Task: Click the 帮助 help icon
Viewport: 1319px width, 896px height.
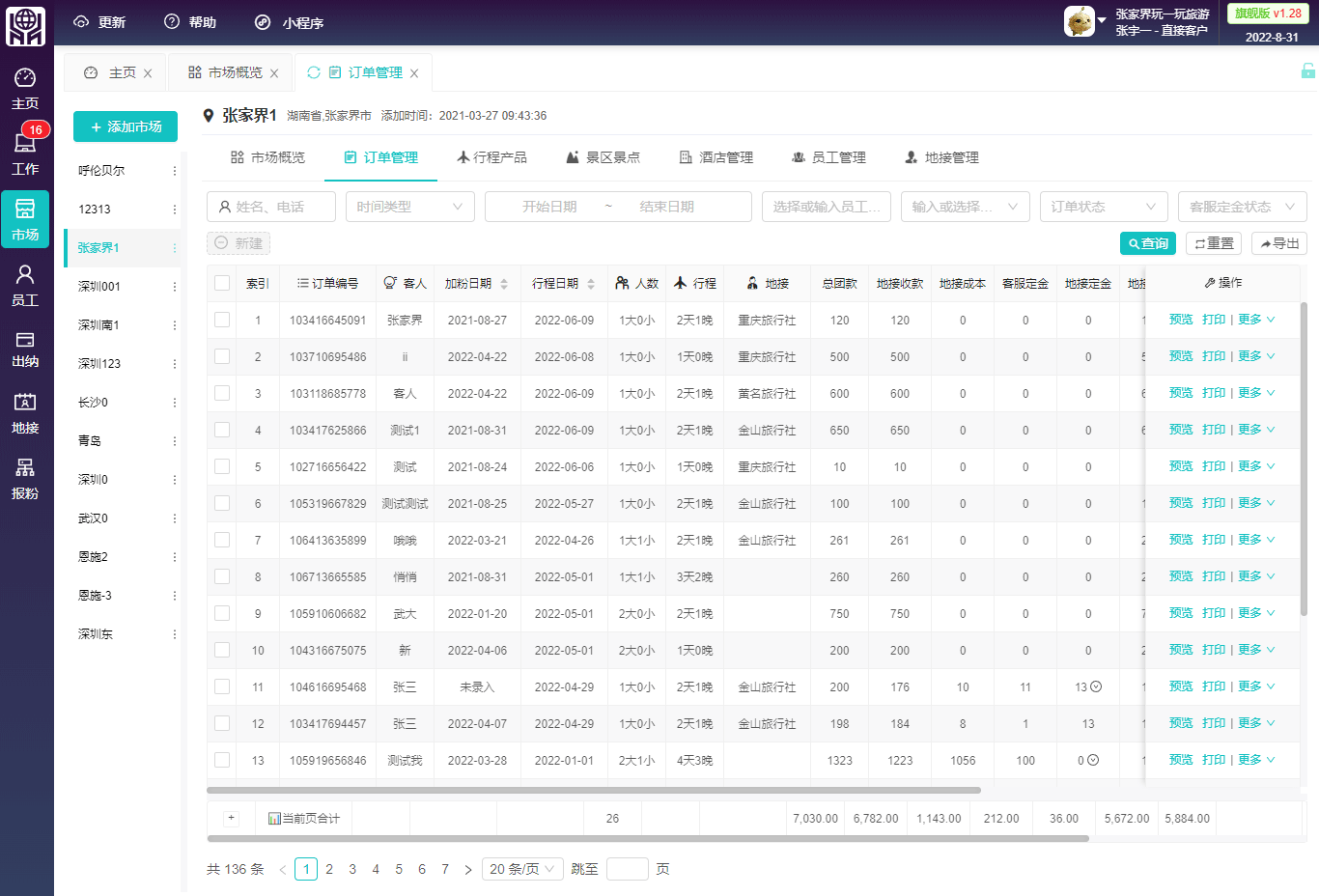Action: 172,22
